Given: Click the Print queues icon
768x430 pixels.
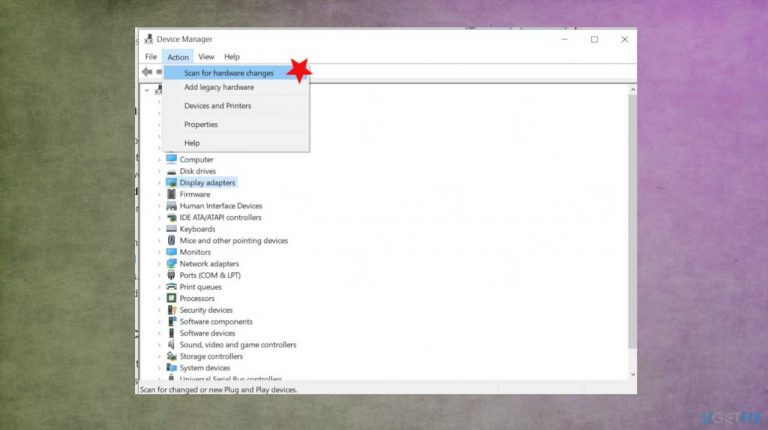Looking at the screenshot, I should 171,287.
